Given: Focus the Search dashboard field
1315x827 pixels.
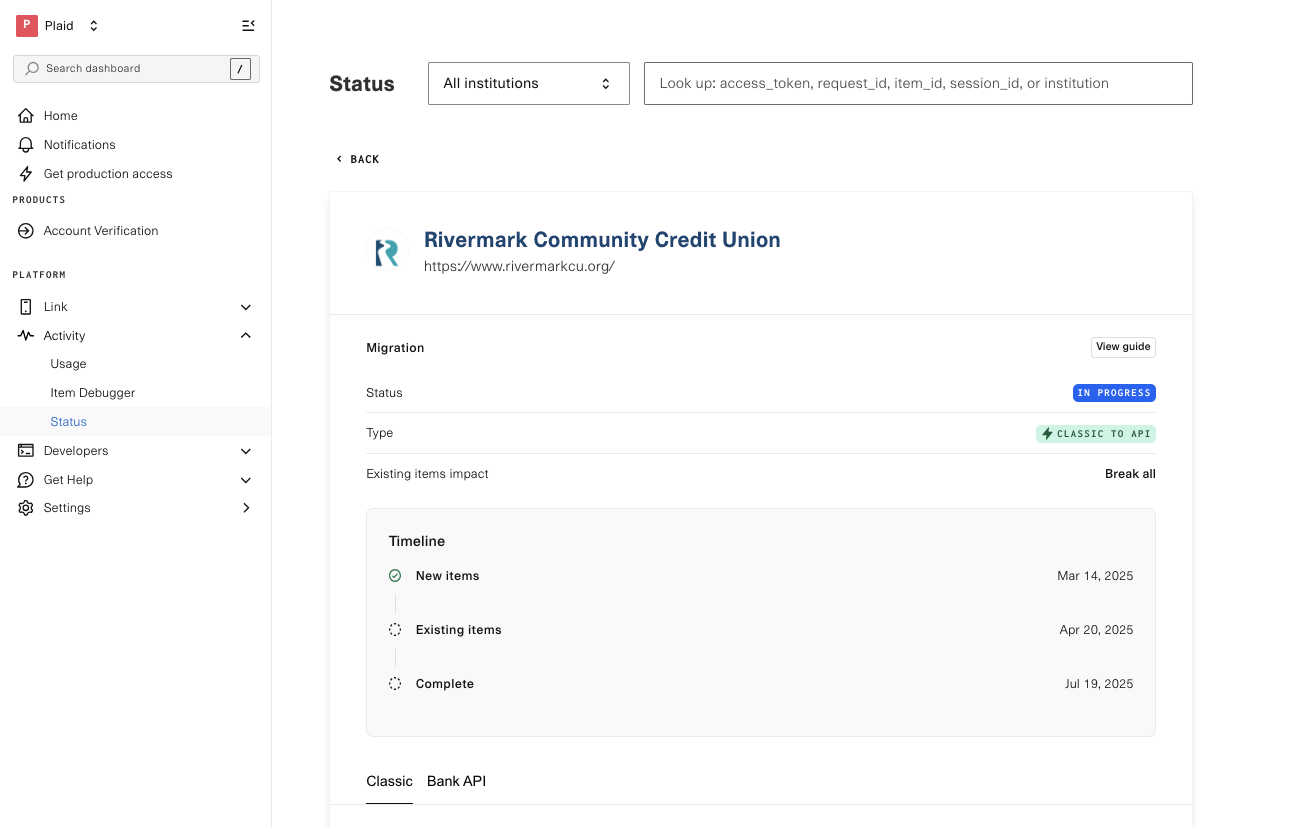Looking at the screenshot, I should pos(136,68).
